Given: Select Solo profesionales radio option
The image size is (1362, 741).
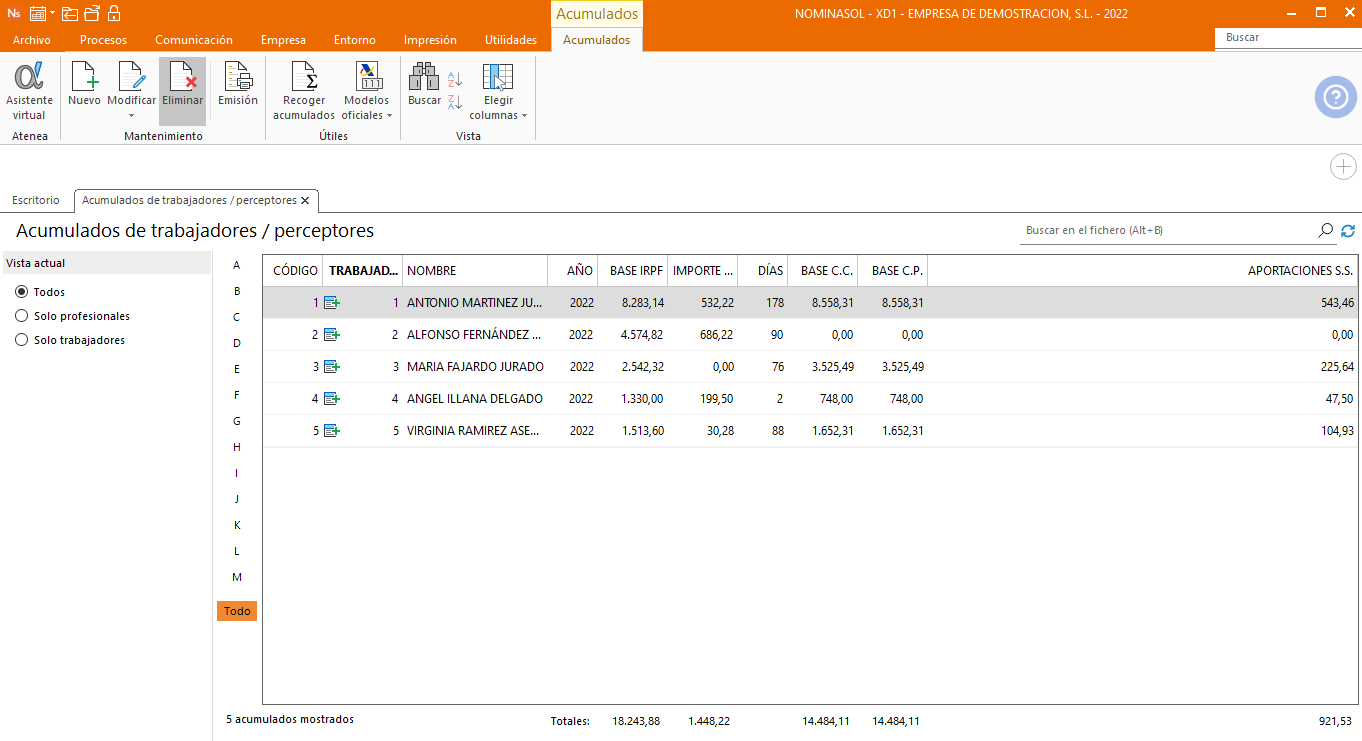Looking at the screenshot, I should (x=22, y=316).
